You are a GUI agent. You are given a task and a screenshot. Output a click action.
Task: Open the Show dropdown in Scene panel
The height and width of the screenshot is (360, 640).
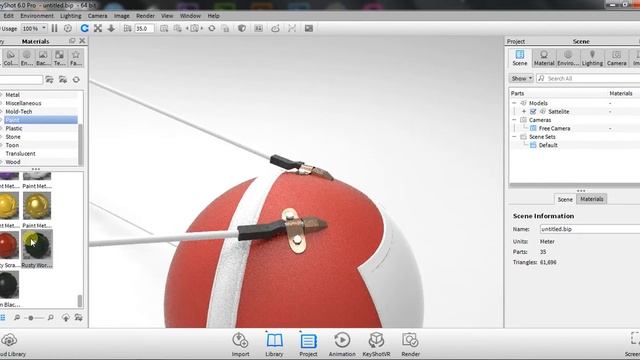521,78
